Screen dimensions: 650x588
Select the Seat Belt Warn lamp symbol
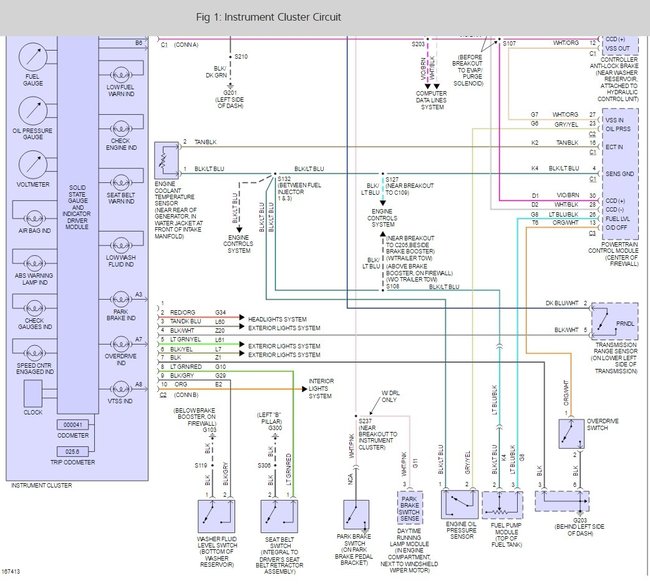[121, 183]
